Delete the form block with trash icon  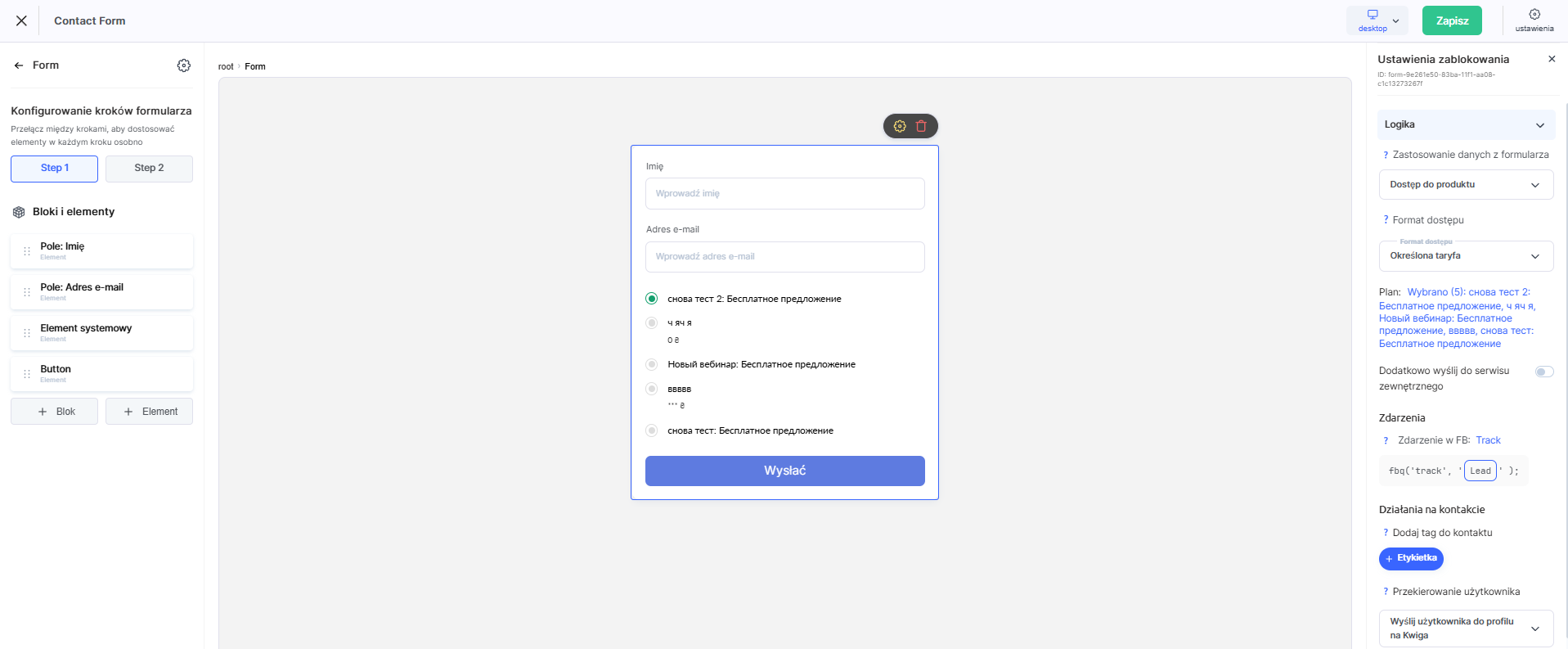(921, 126)
